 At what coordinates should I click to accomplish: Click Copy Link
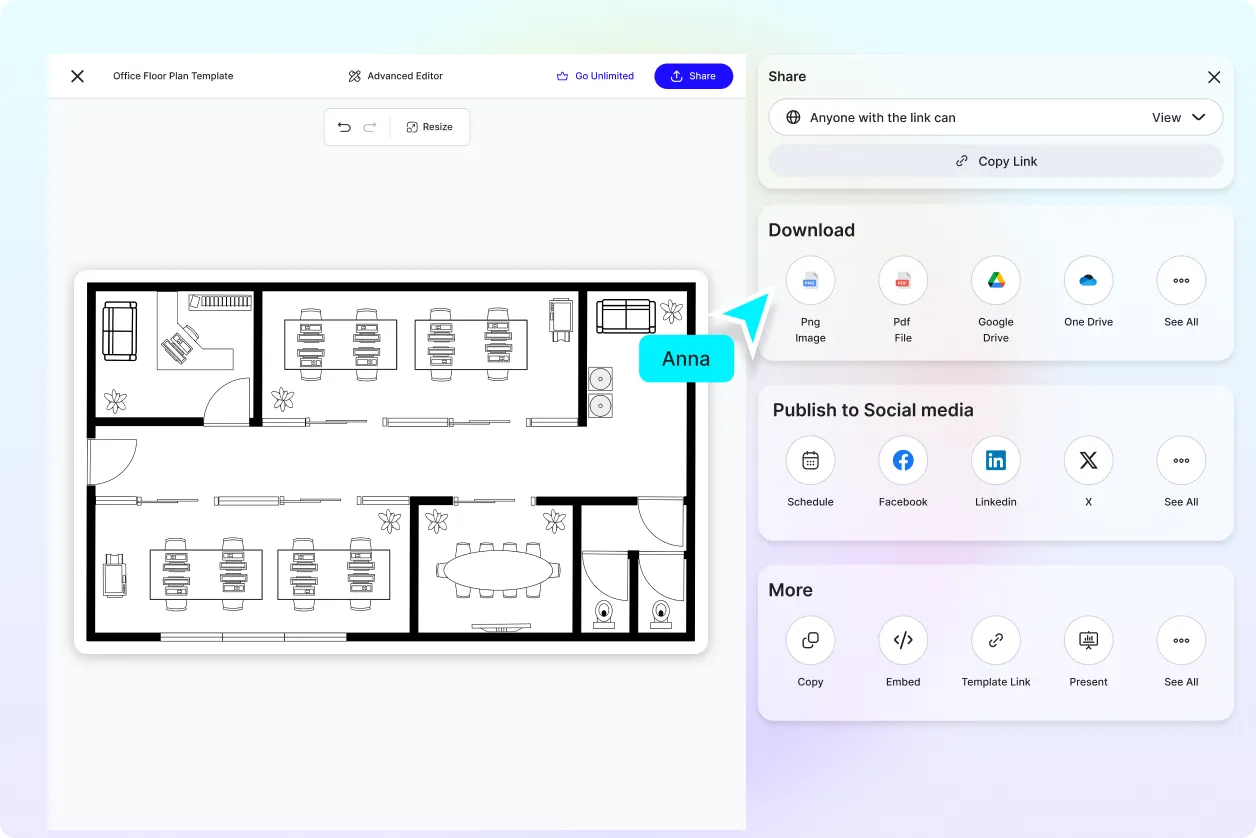pos(996,161)
